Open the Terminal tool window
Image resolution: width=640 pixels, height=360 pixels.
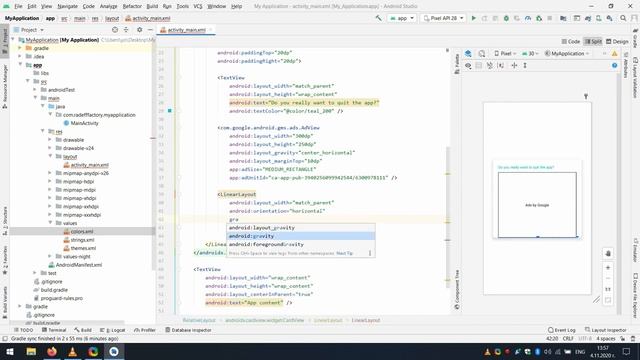pos(54,330)
